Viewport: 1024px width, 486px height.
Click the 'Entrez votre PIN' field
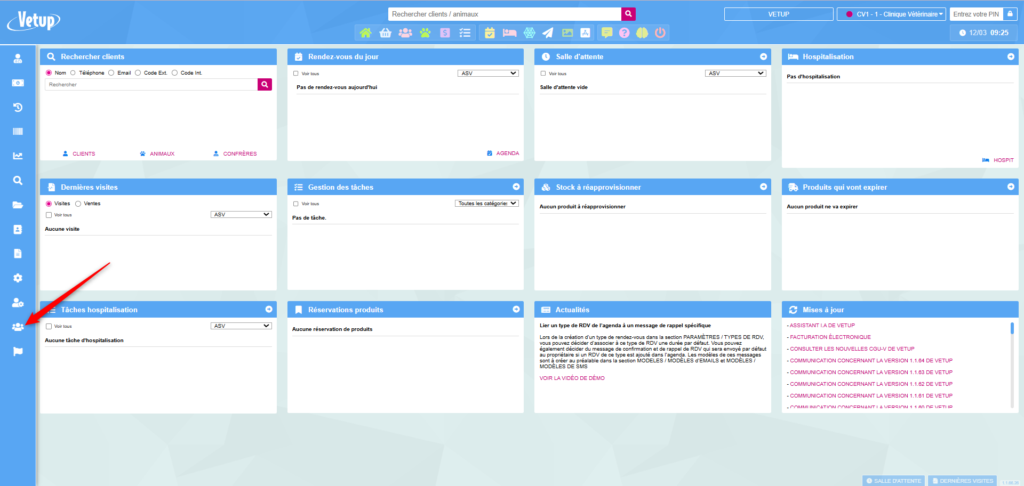pyautogui.click(x=976, y=14)
